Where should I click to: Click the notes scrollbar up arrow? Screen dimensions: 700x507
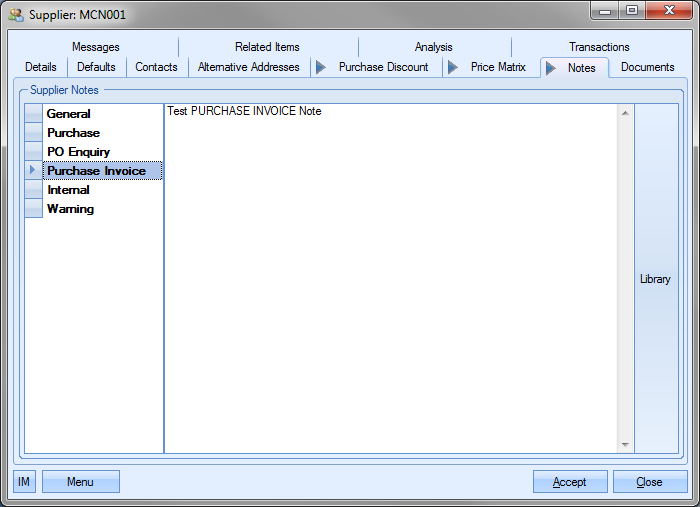625,113
